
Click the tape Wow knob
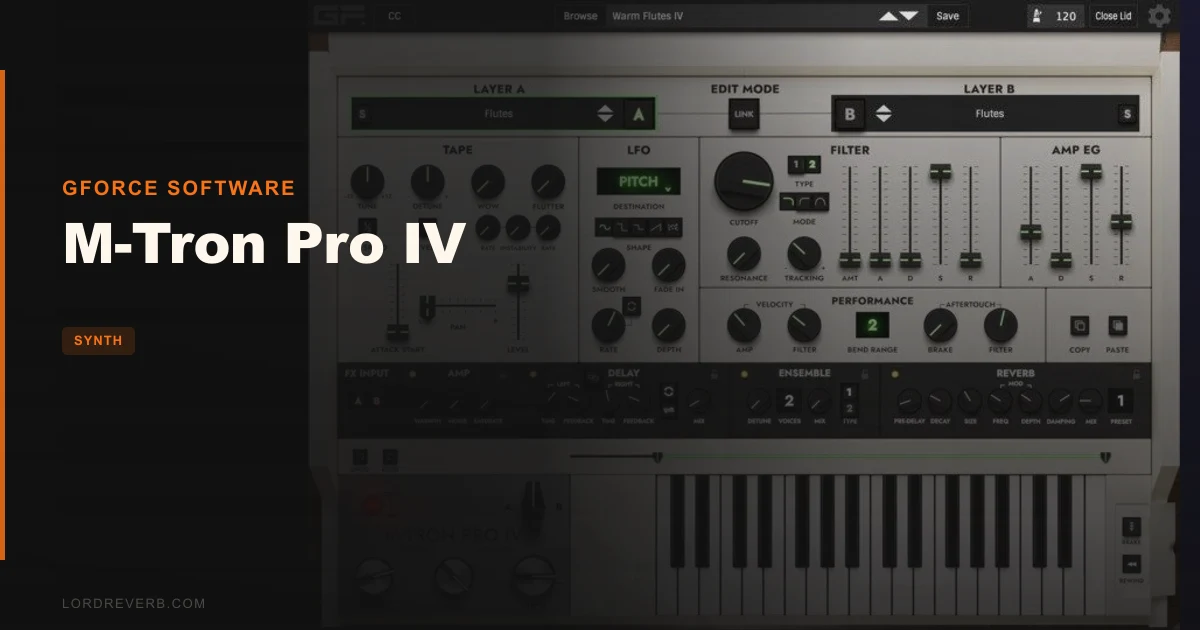[x=487, y=182]
